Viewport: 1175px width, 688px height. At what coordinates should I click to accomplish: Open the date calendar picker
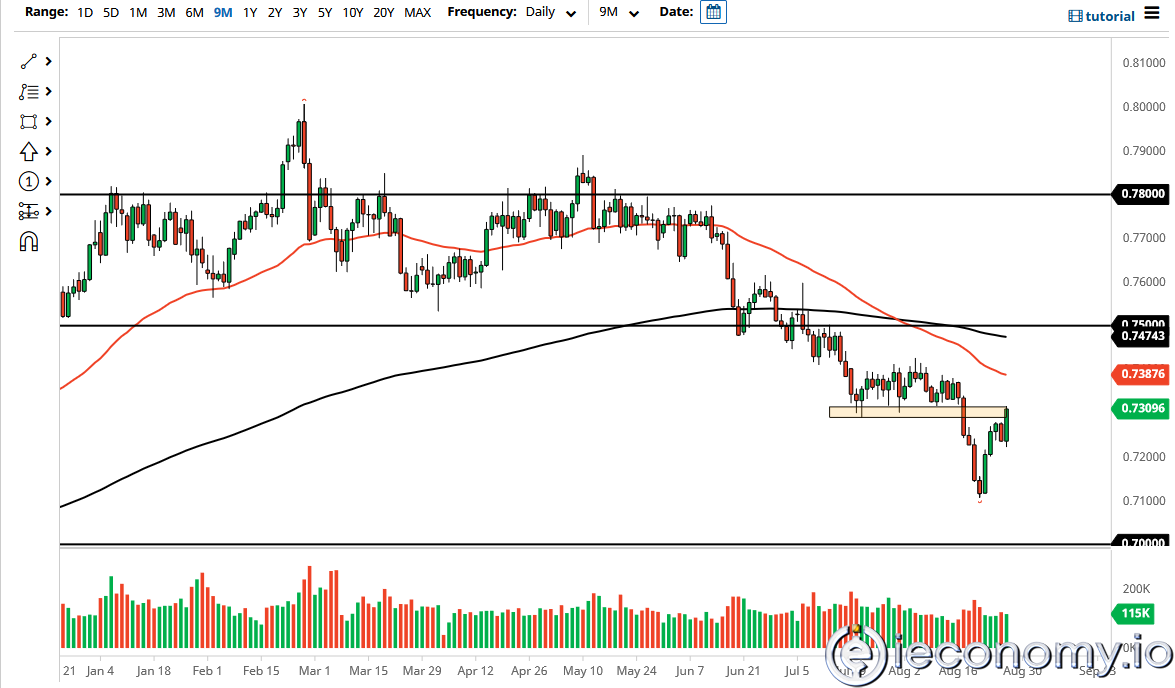[713, 13]
